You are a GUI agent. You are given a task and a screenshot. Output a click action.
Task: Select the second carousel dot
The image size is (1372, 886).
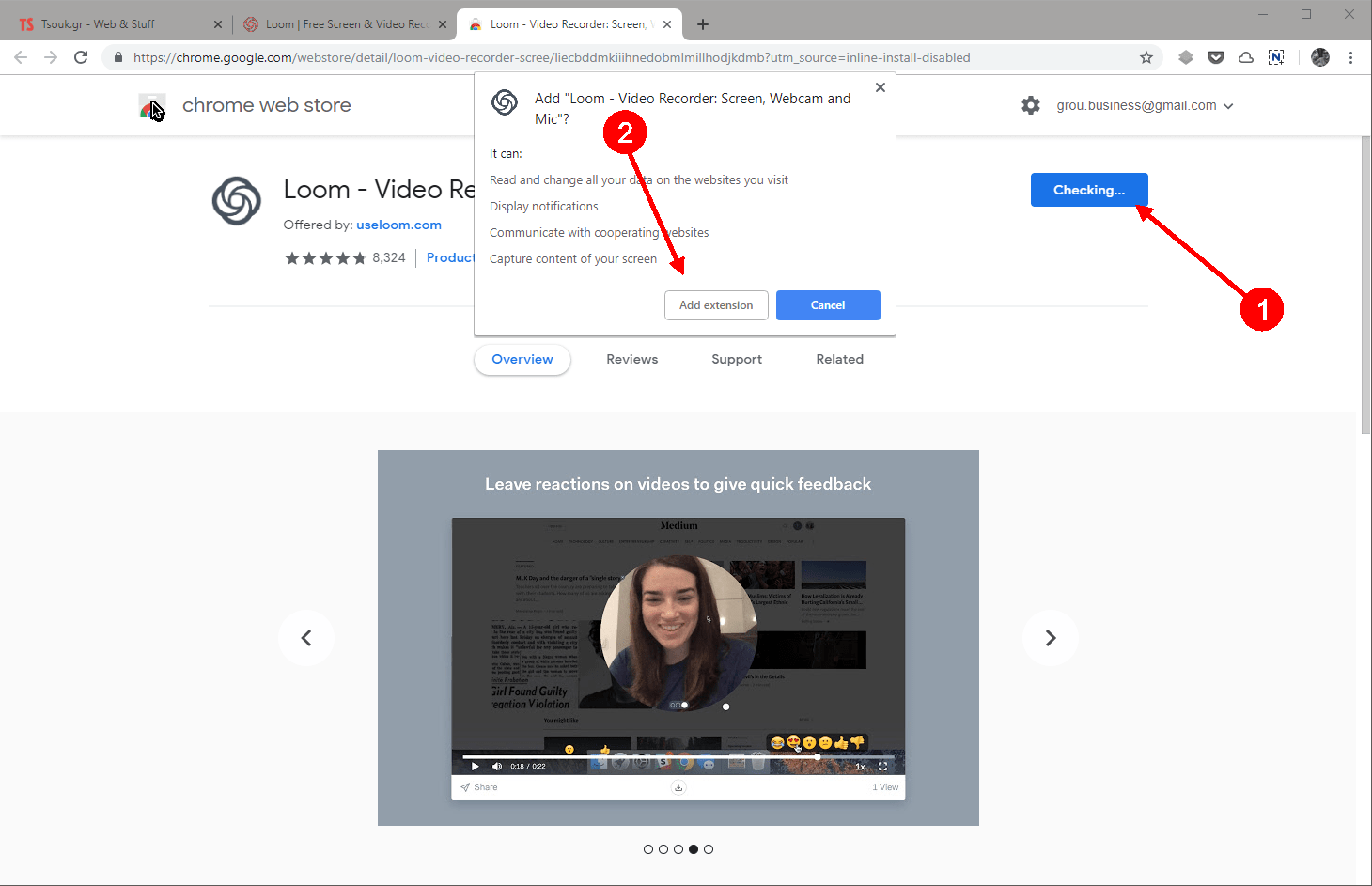(x=663, y=849)
